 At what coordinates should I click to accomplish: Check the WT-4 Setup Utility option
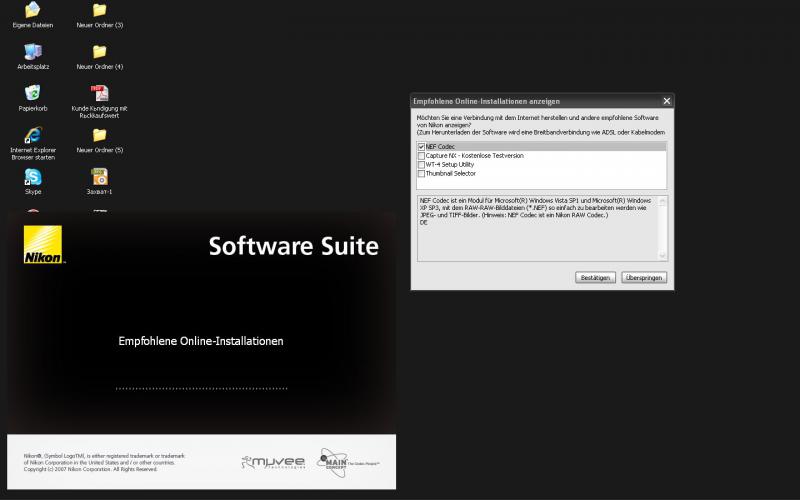pos(421,165)
